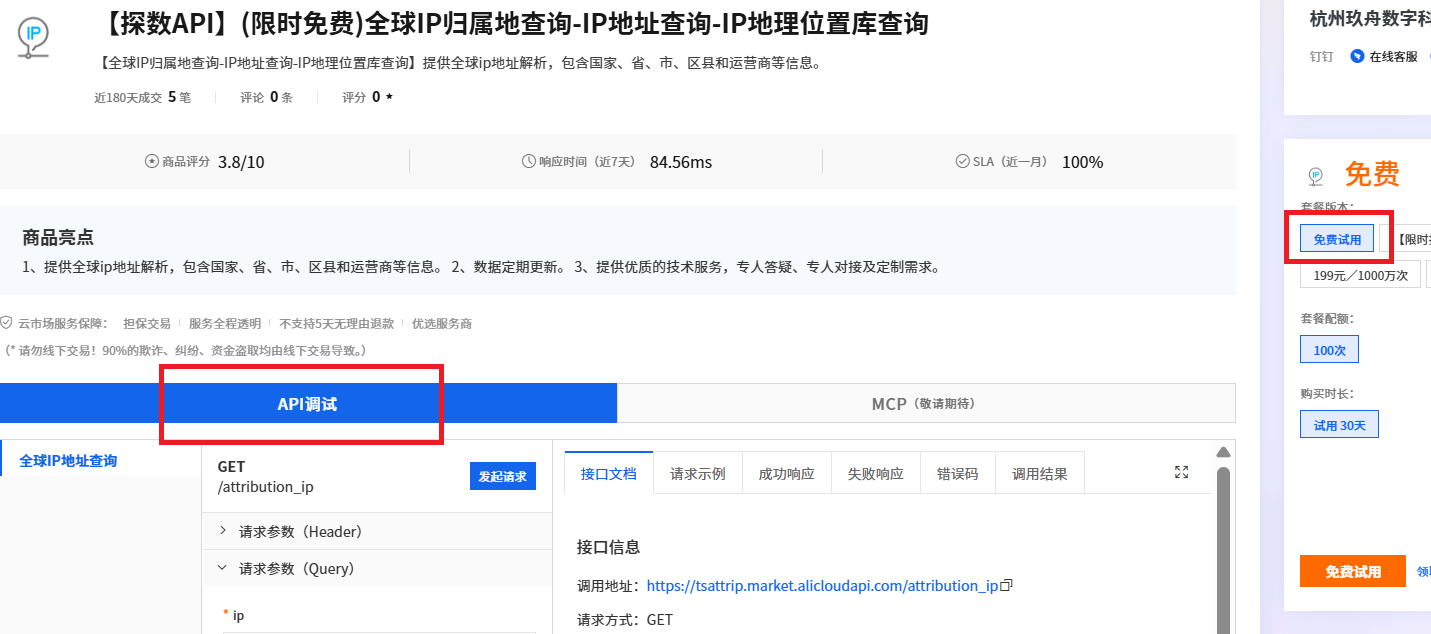This screenshot has height=634, width=1431.
Task: Click the 商品亮点 heading
Action: click(58, 237)
